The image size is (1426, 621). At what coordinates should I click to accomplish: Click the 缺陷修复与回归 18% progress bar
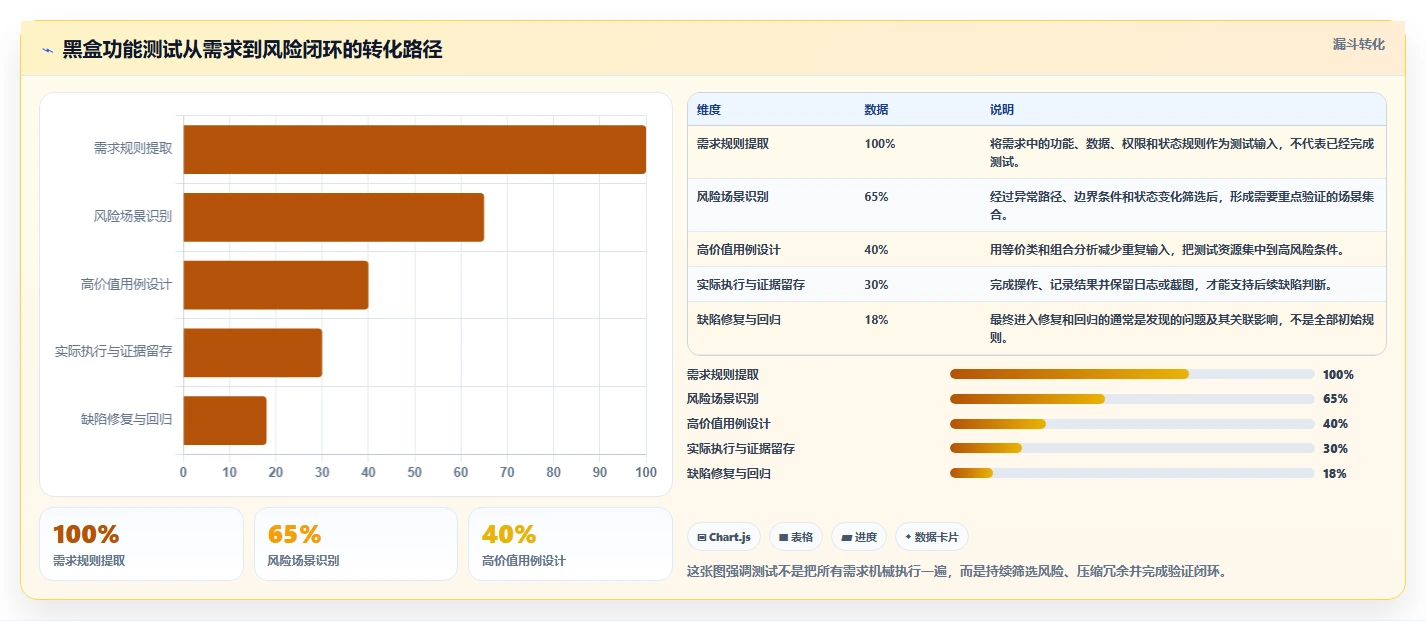click(1132, 473)
